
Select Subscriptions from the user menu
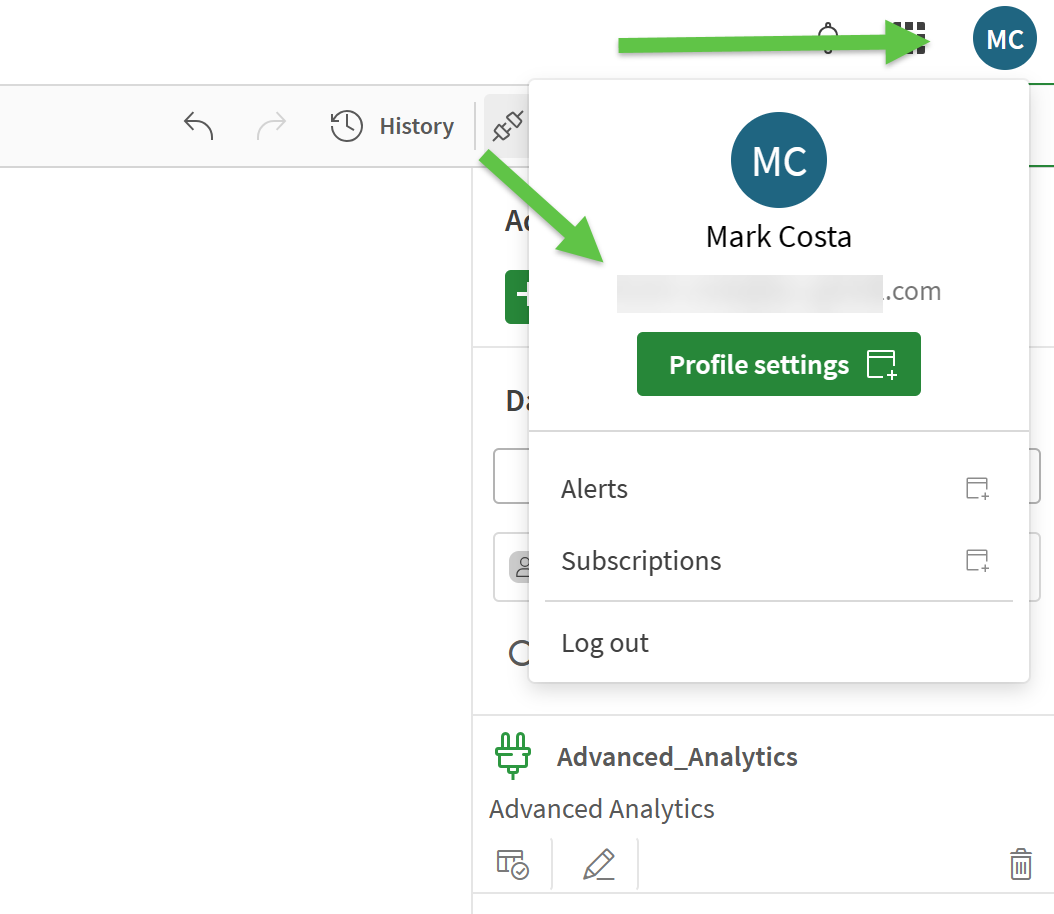coord(641,561)
